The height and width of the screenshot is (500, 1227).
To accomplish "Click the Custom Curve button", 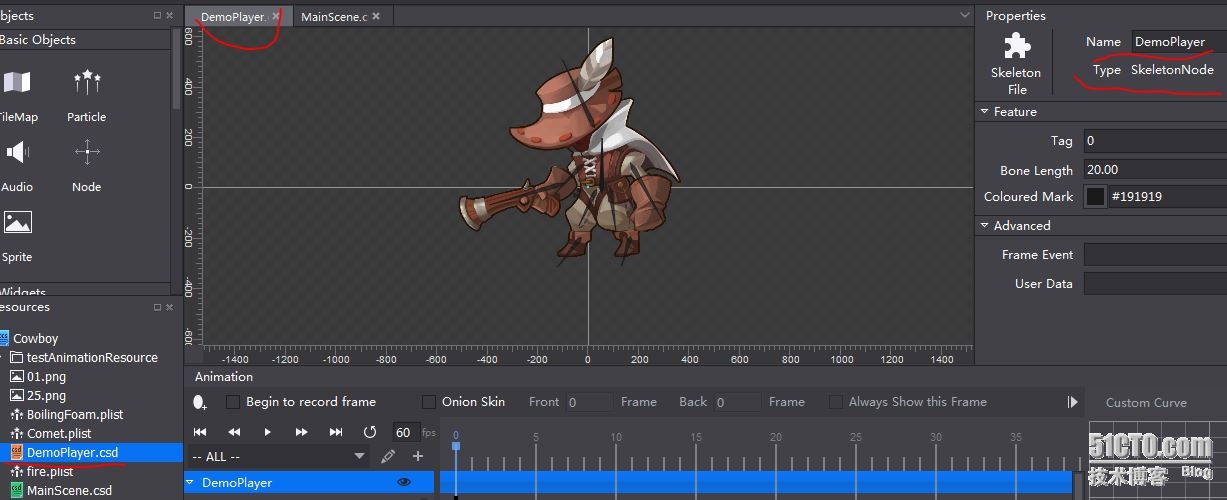I will coord(1146,402).
